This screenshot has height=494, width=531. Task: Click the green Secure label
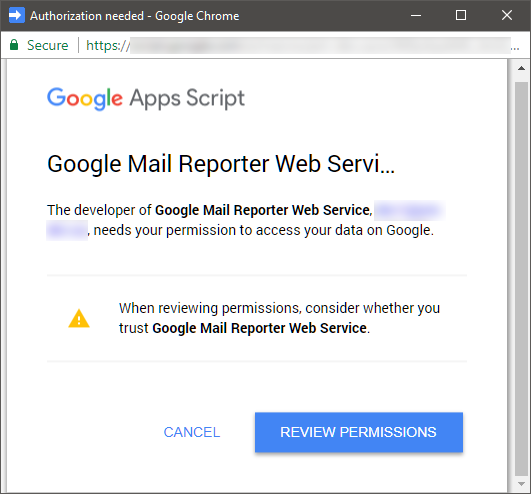[47, 45]
